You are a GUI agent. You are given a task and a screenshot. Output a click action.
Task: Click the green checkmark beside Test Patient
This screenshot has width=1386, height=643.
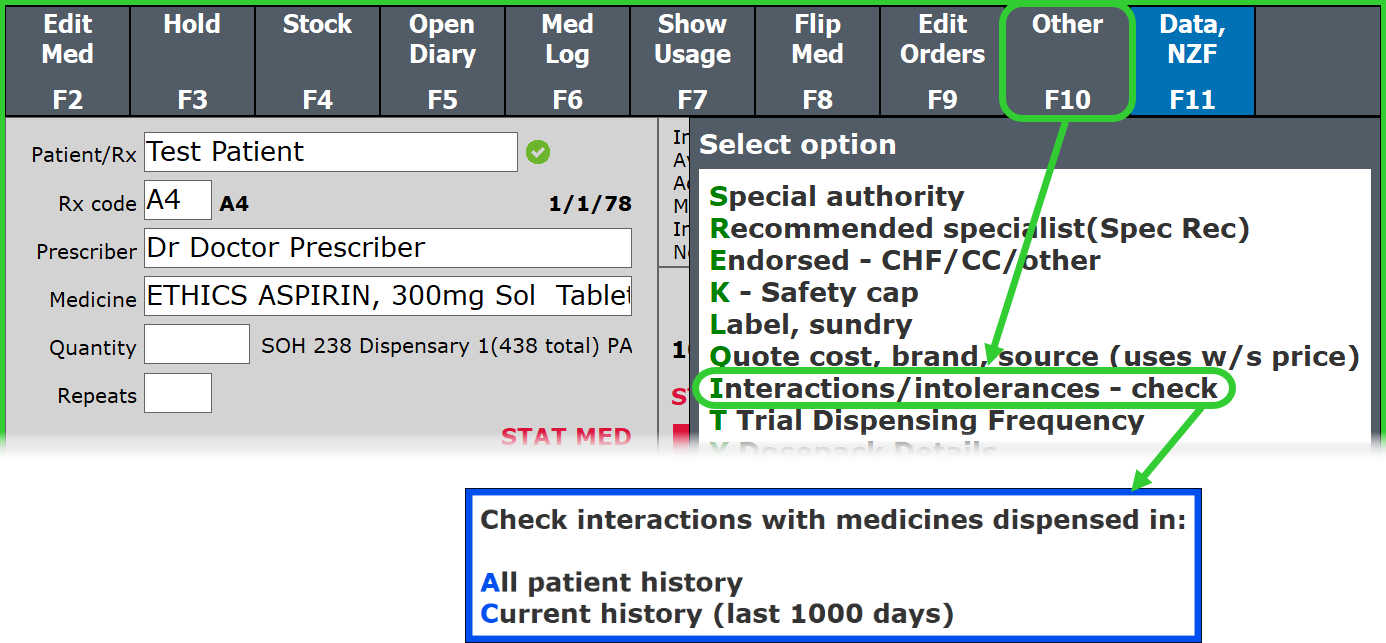pyautogui.click(x=538, y=152)
